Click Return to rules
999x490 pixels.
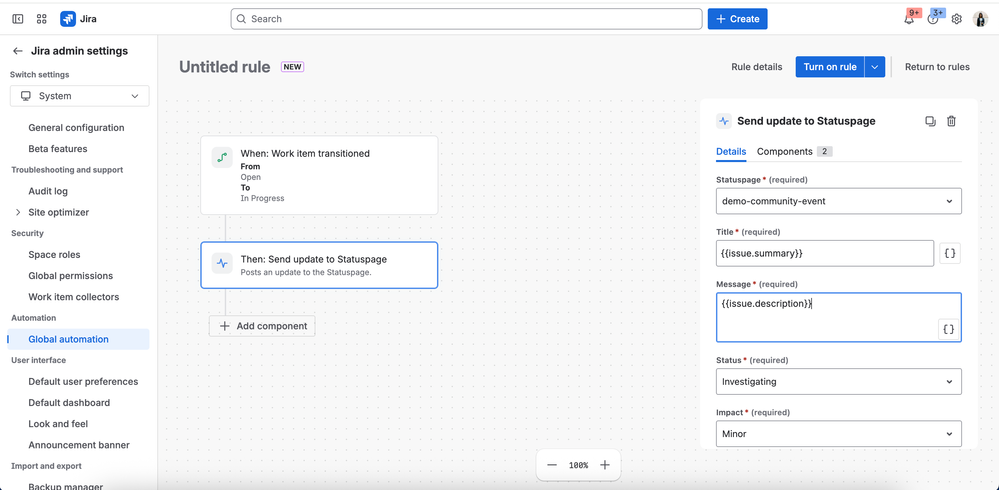tap(937, 67)
